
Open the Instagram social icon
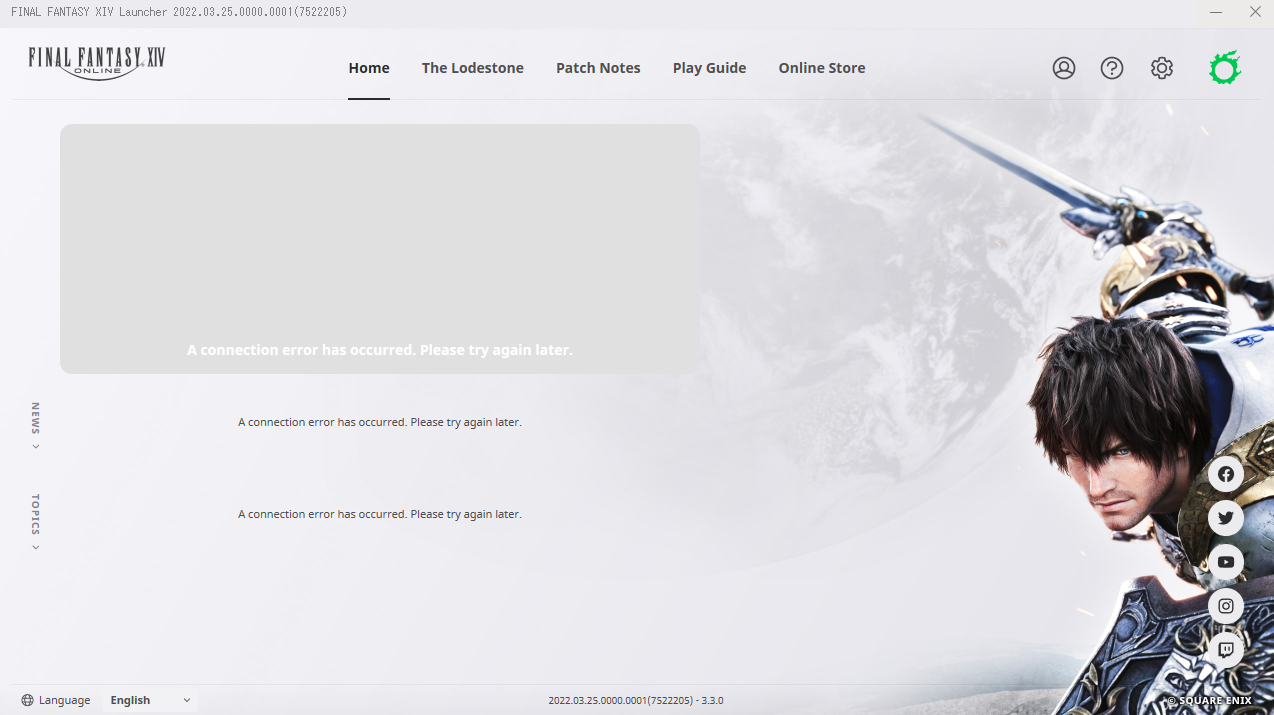pos(1226,606)
